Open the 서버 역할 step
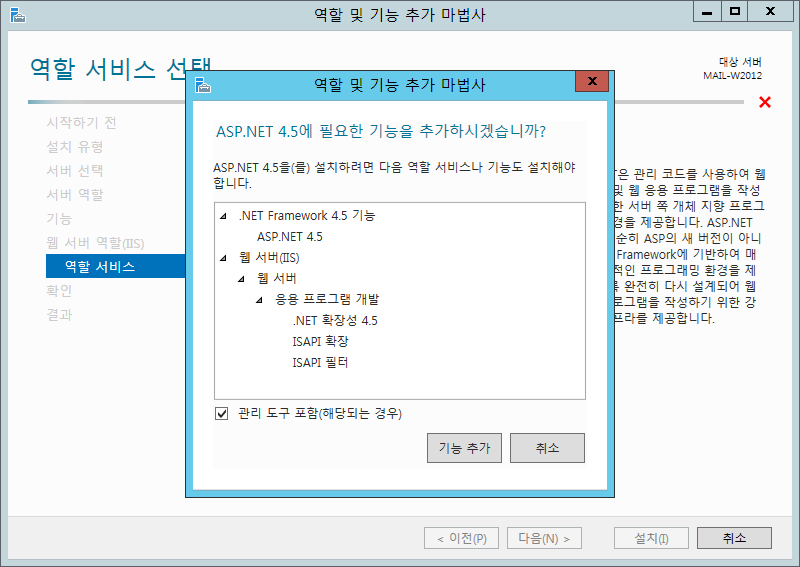 75,194
